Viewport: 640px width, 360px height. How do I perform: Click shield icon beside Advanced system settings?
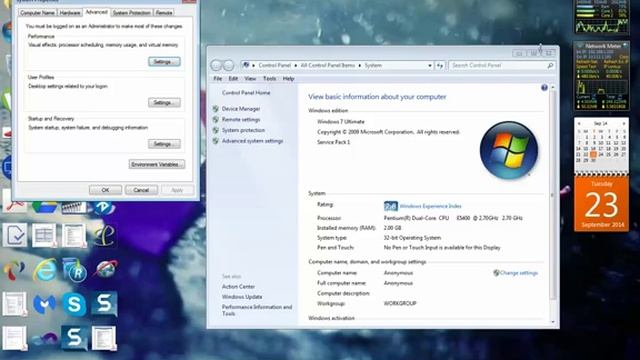coord(216,141)
